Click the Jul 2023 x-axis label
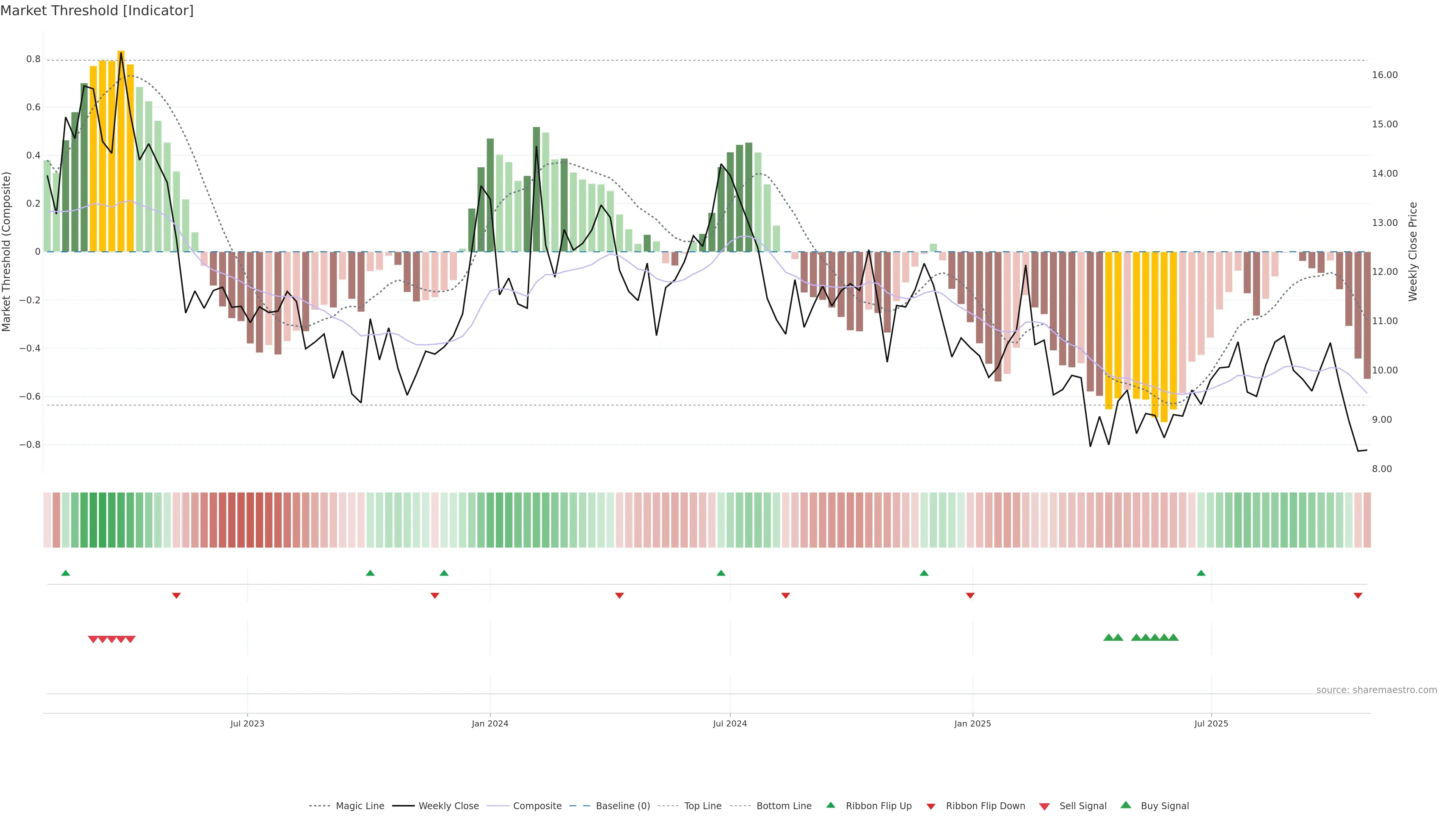 [x=247, y=723]
